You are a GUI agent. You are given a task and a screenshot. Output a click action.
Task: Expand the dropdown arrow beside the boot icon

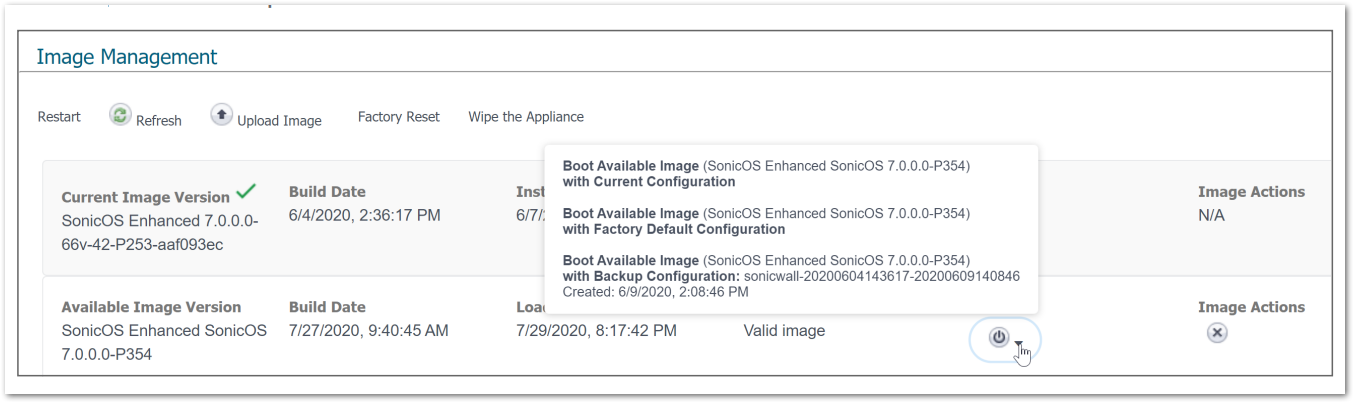(1018, 345)
